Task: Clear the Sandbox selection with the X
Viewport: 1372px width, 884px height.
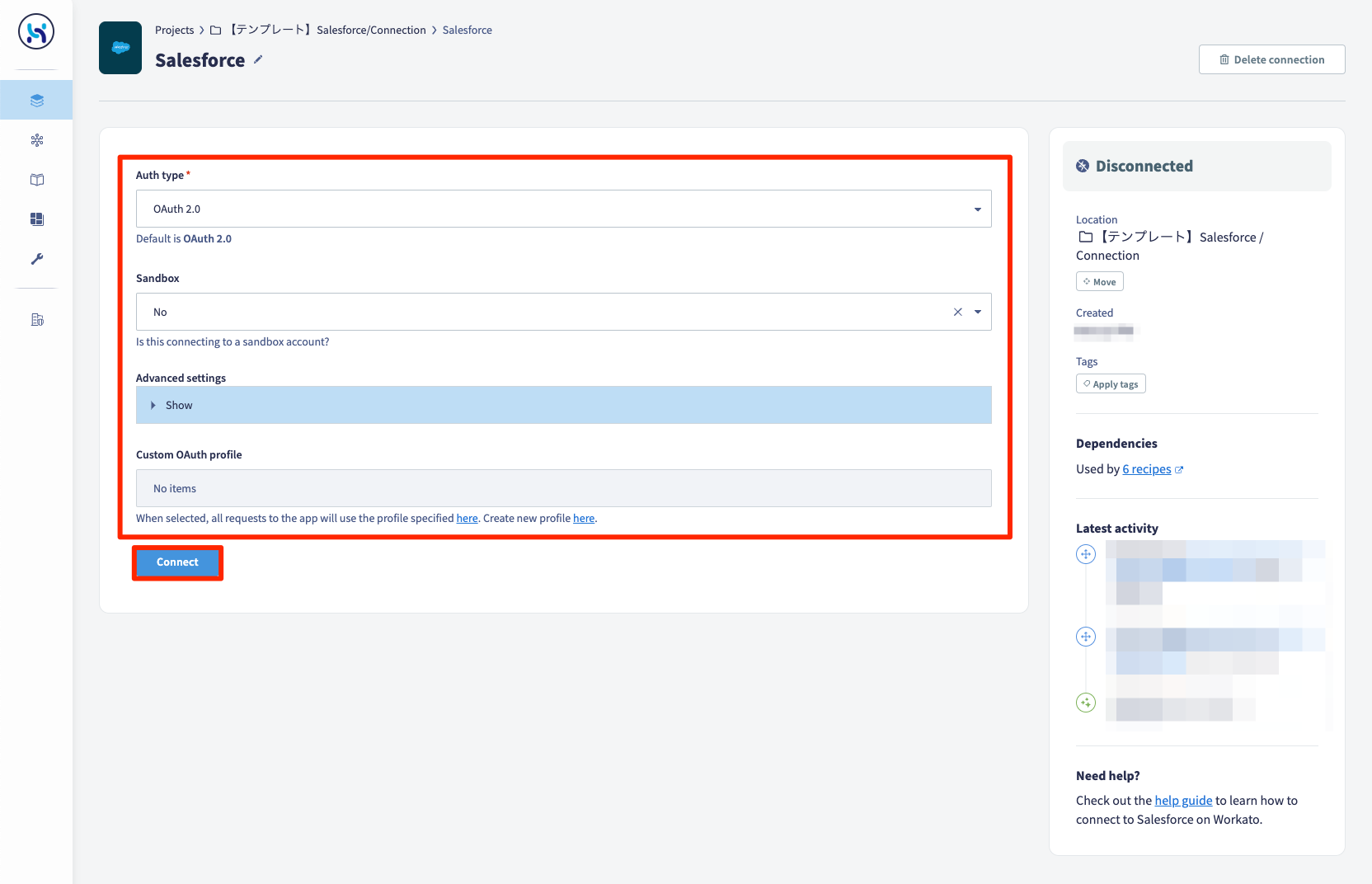Action: coord(958,312)
